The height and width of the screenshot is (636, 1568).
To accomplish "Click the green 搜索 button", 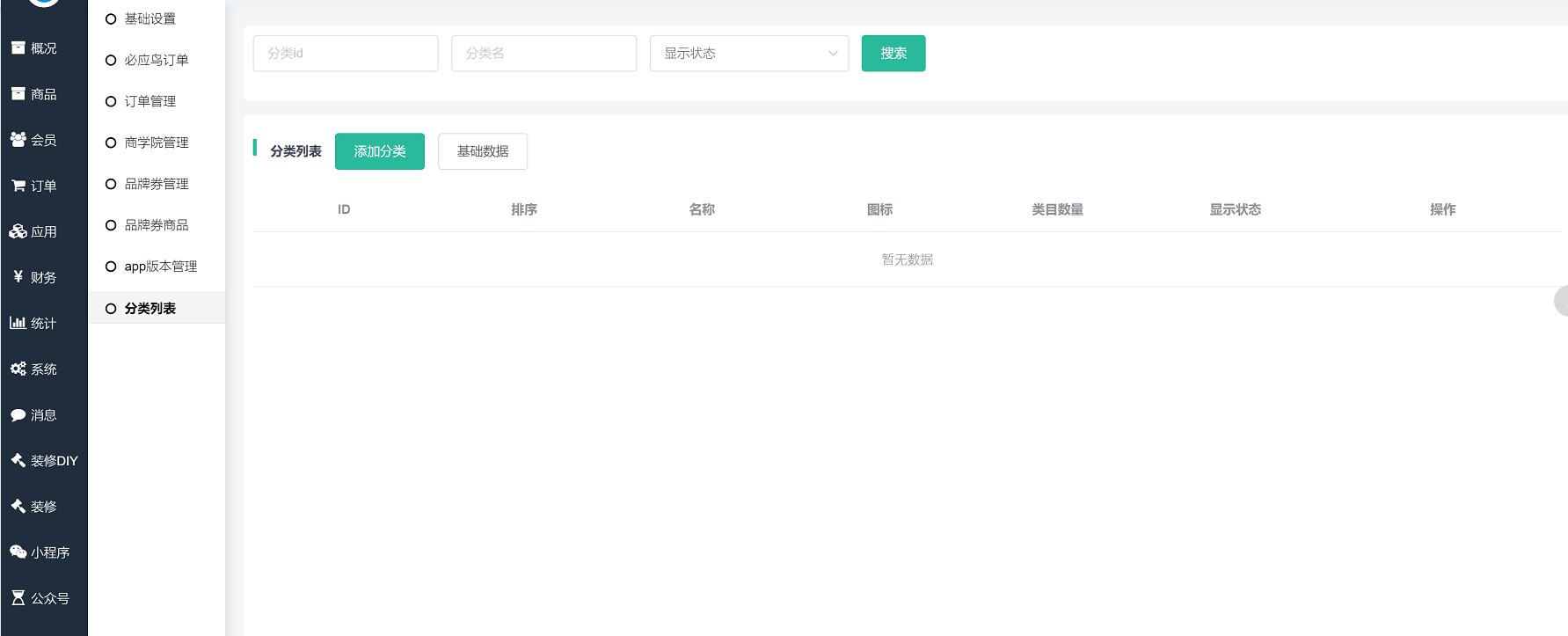I will 893,54.
